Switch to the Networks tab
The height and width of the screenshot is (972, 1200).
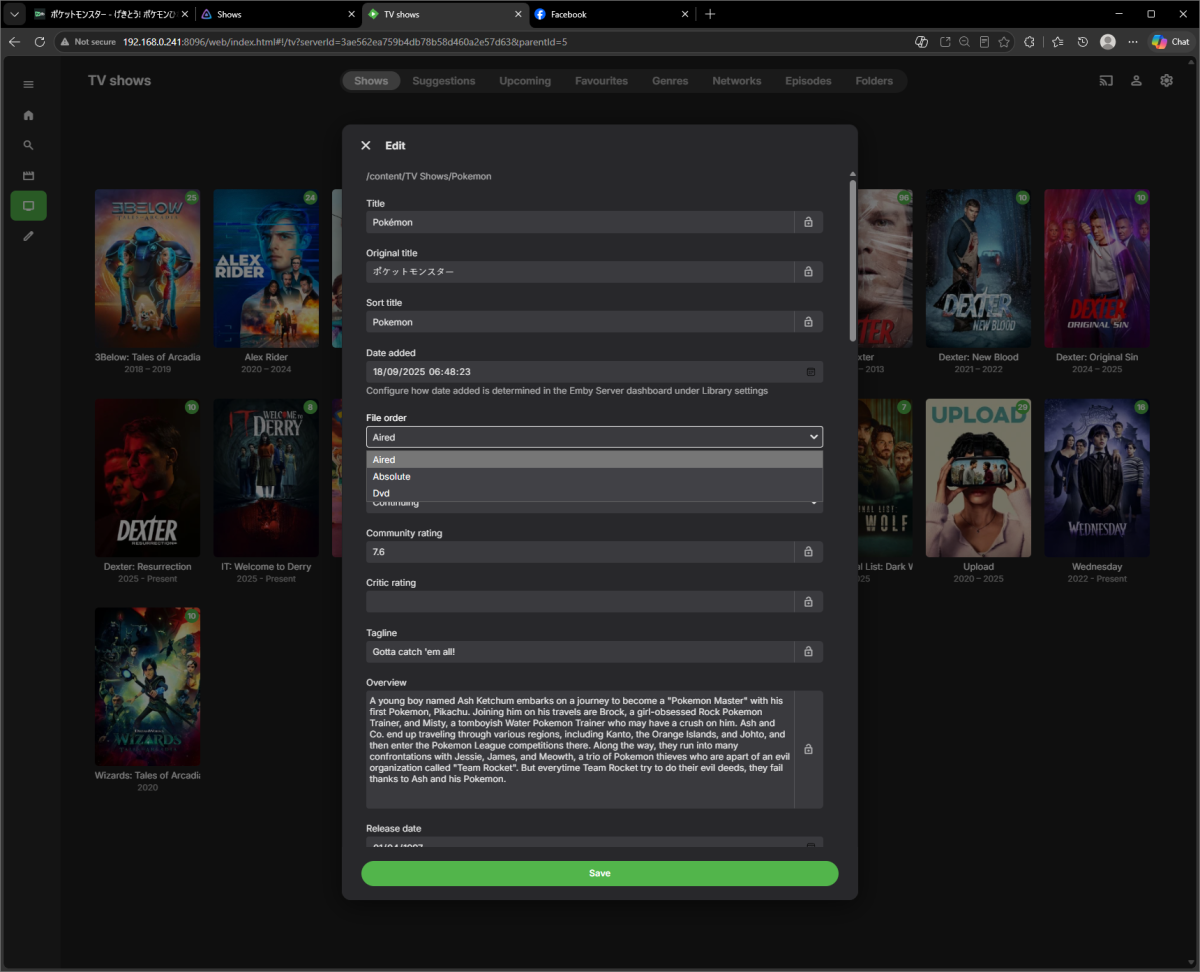pos(737,81)
